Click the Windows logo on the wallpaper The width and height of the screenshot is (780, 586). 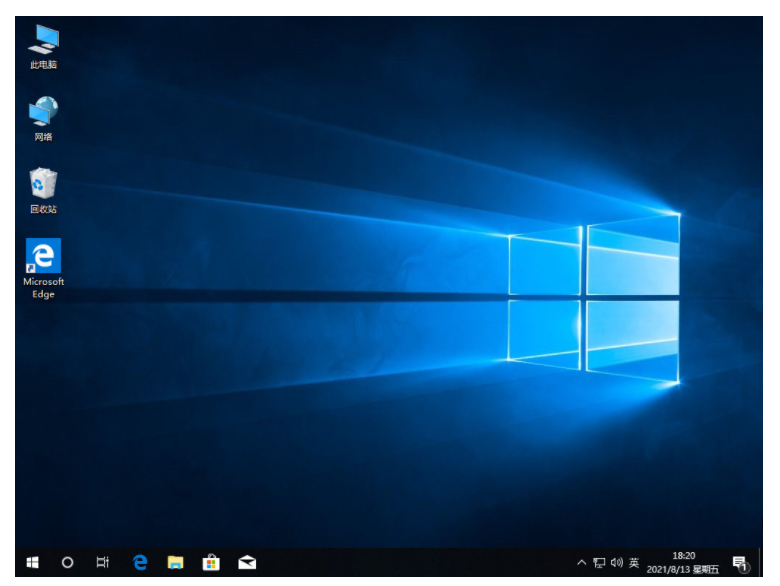[x=594, y=300]
